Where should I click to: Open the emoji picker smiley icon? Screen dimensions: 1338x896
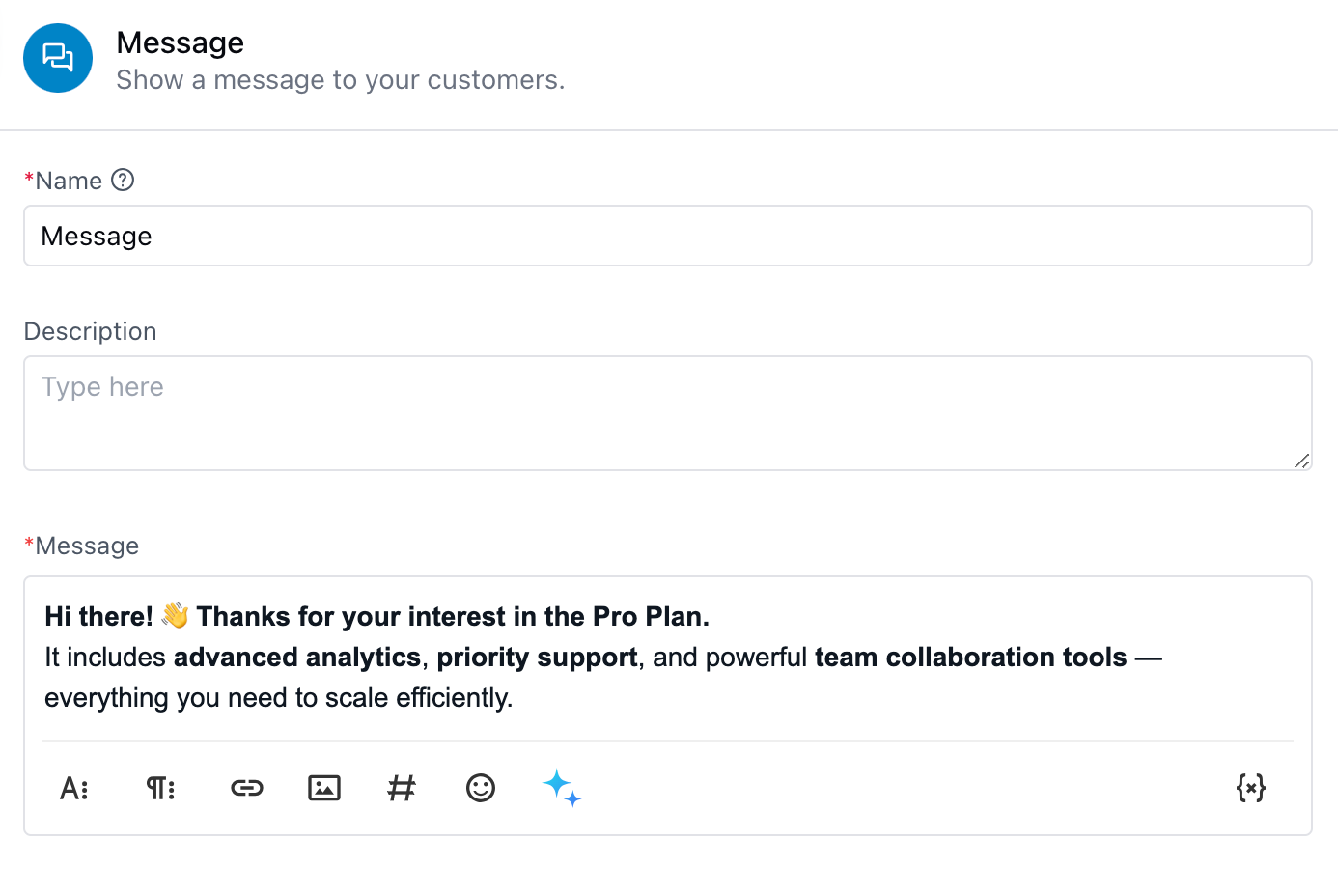pos(481,788)
